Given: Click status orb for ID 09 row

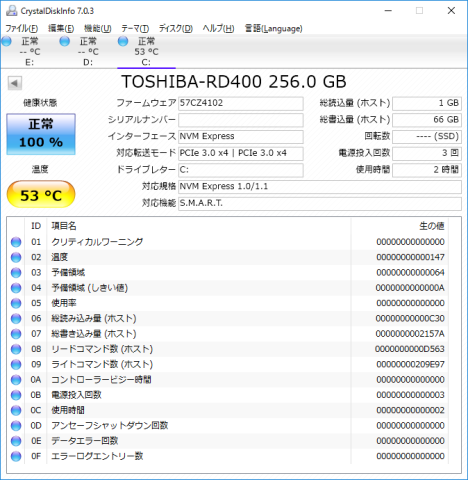Looking at the screenshot, I should coord(16,365).
